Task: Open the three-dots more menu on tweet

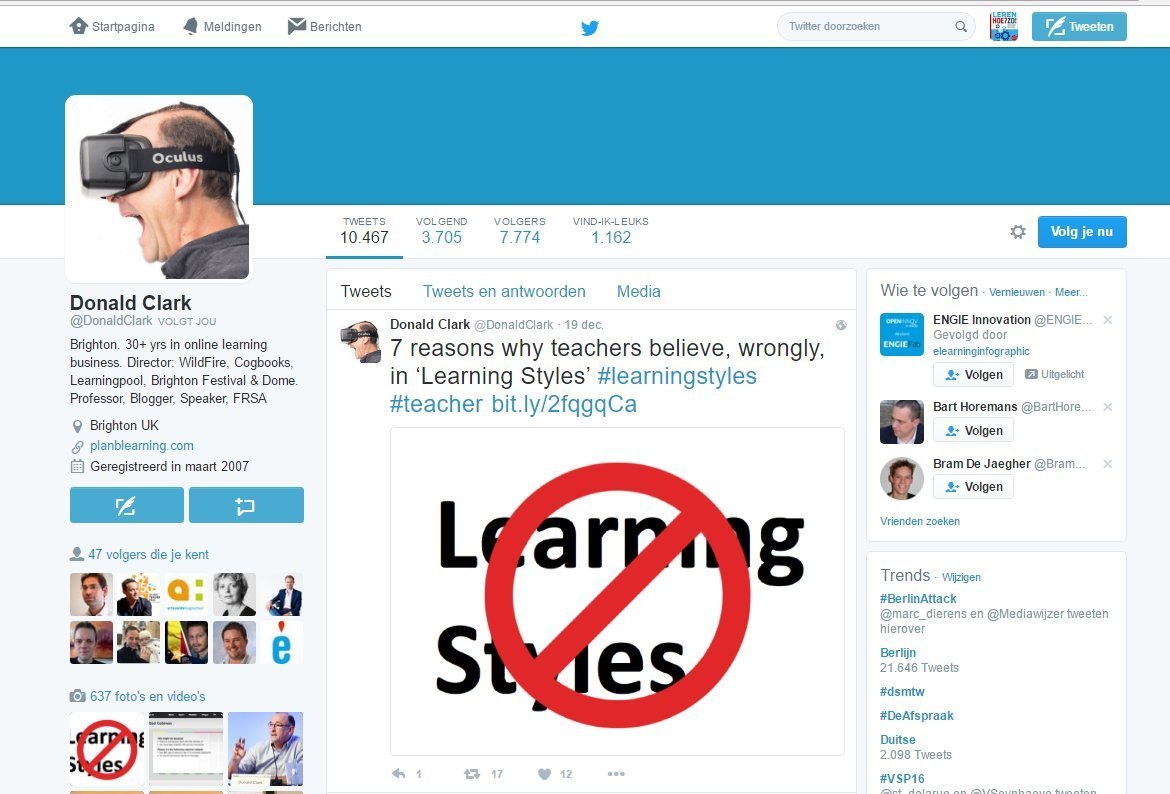Action: (616, 774)
